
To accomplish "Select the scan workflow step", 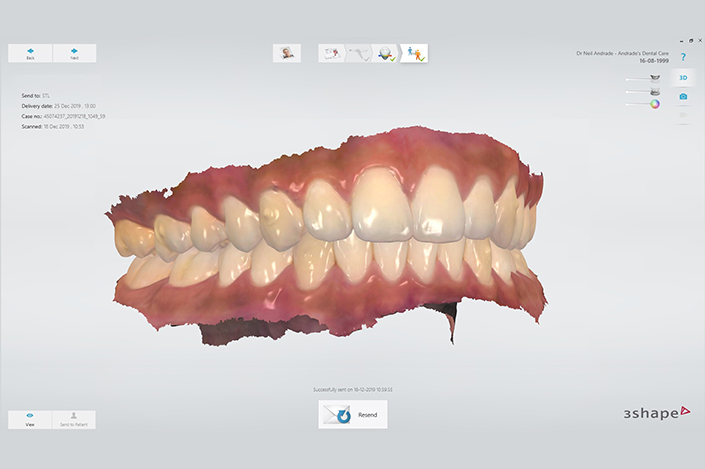I will coord(358,53).
